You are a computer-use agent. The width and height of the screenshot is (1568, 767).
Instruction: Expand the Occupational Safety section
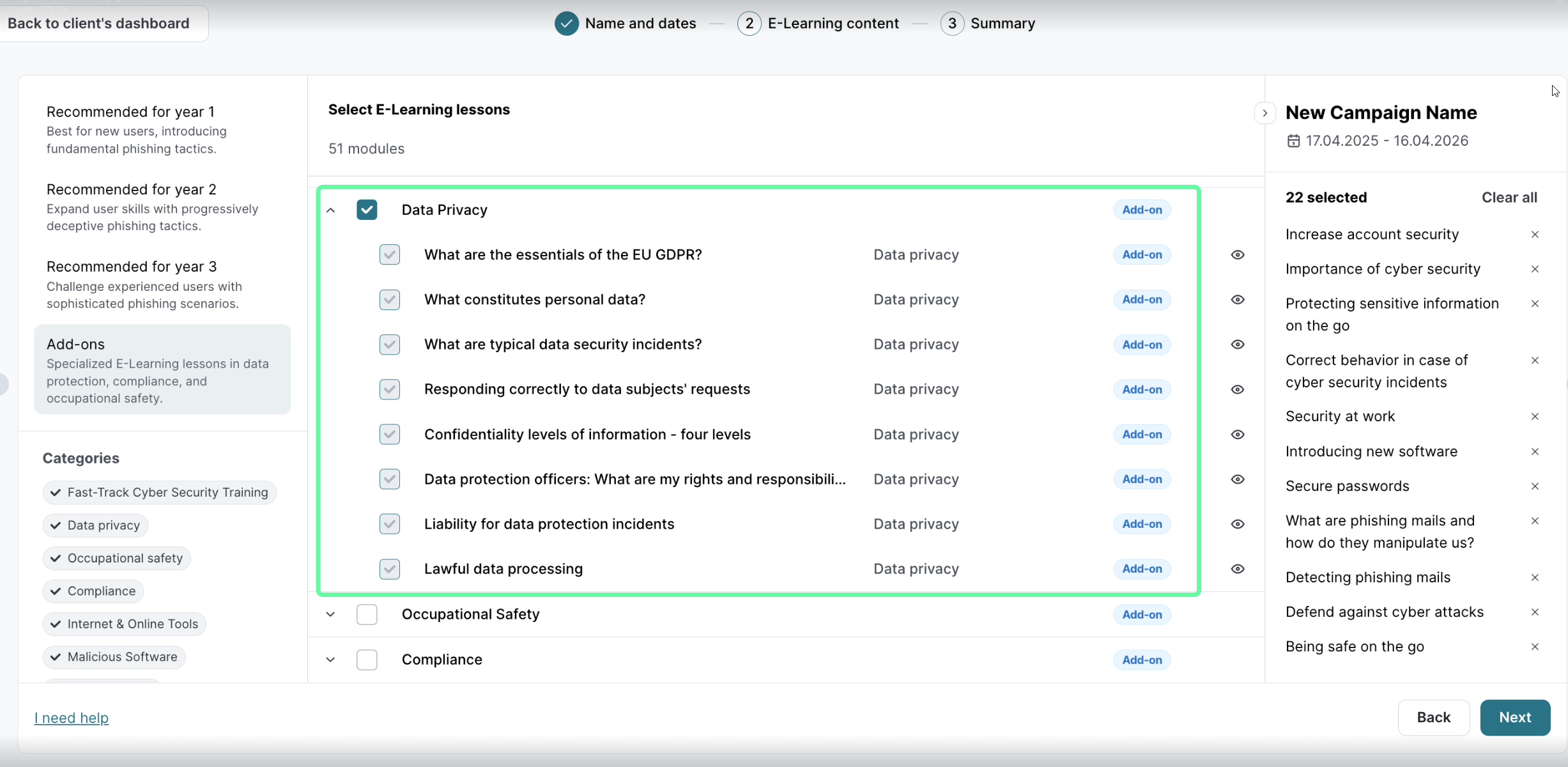click(x=330, y=614)
